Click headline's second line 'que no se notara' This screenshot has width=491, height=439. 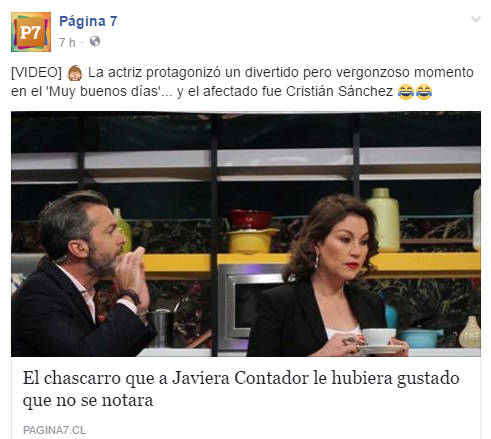coord(88,400)
